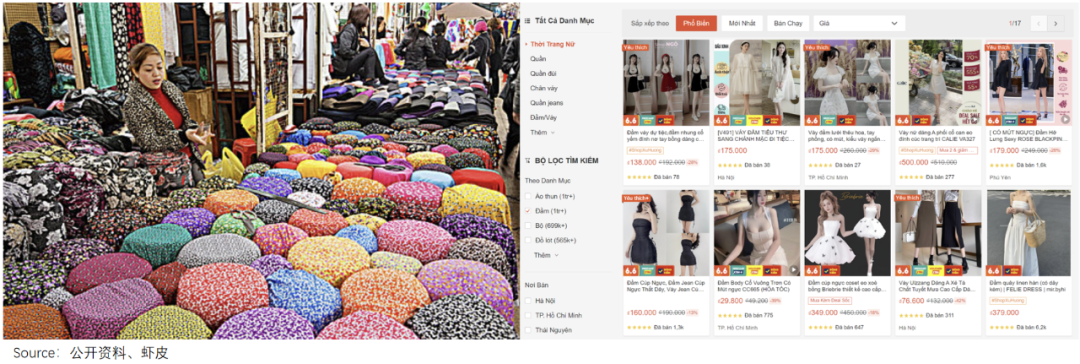Check the Hà Nội location filter
Image resolution: width=1080 pixels, height=364 pixels.
click(x=528, y=301)
